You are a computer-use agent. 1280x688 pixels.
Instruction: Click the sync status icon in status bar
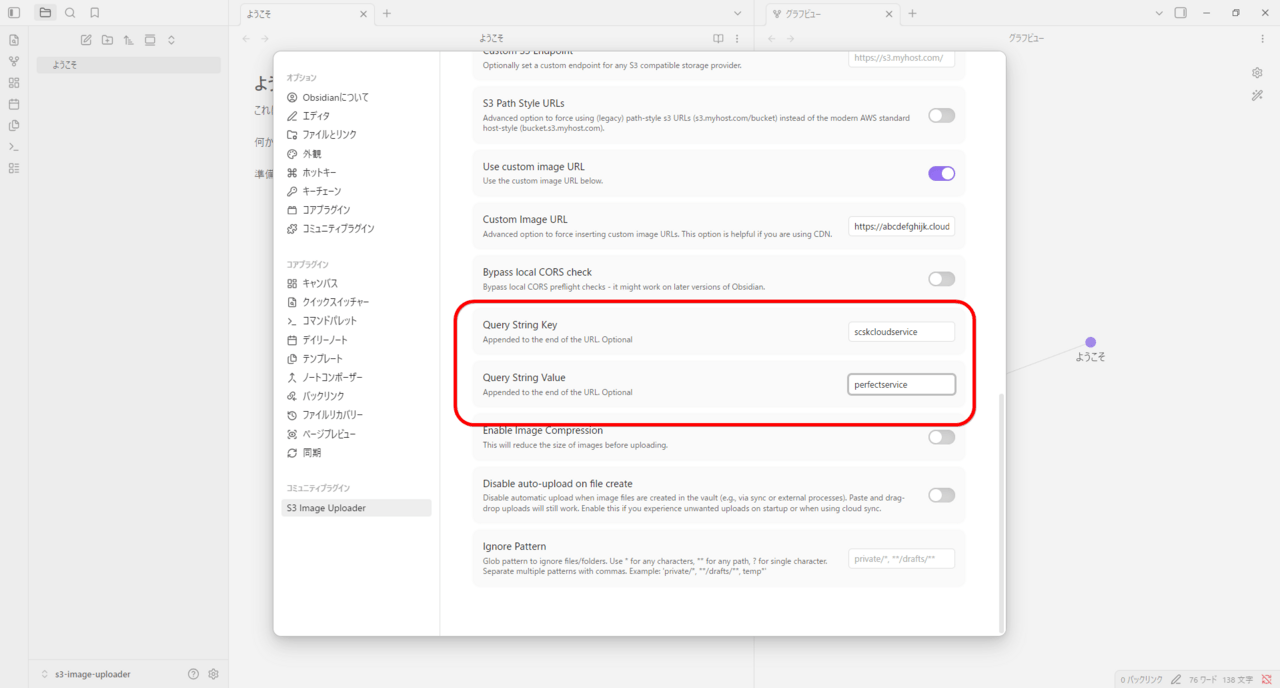point(1266,679)
